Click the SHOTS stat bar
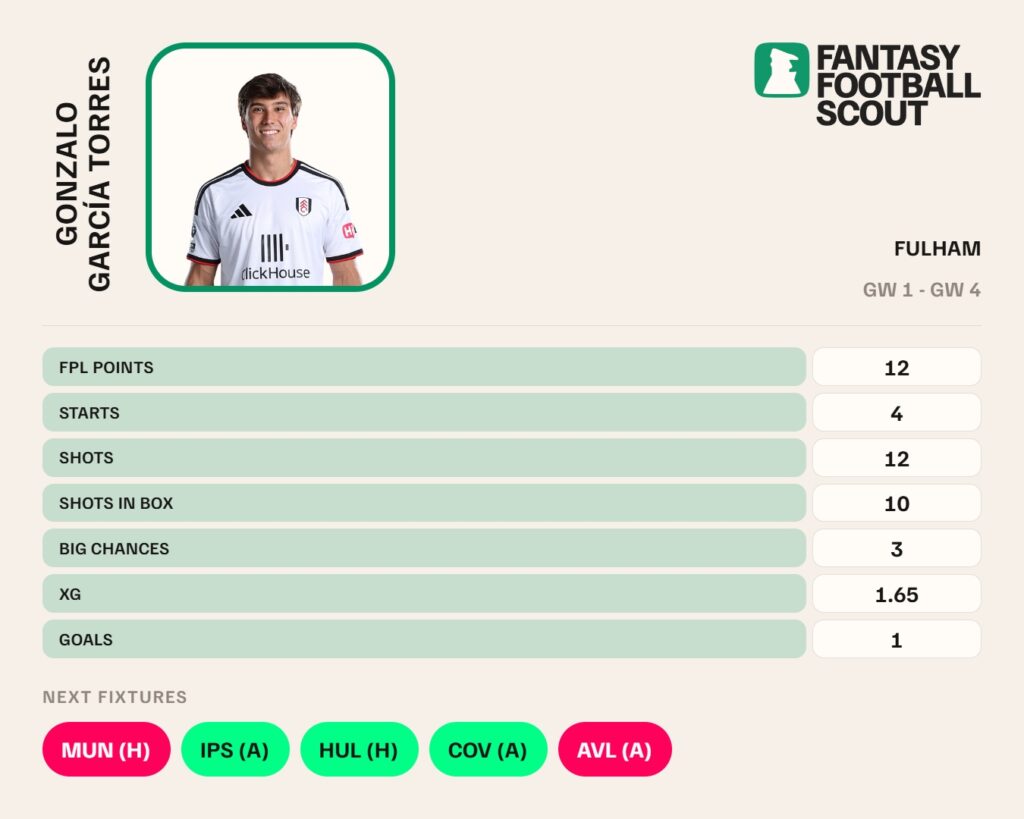The height and width of the screenshot is (819, 1024). [424, 458]
